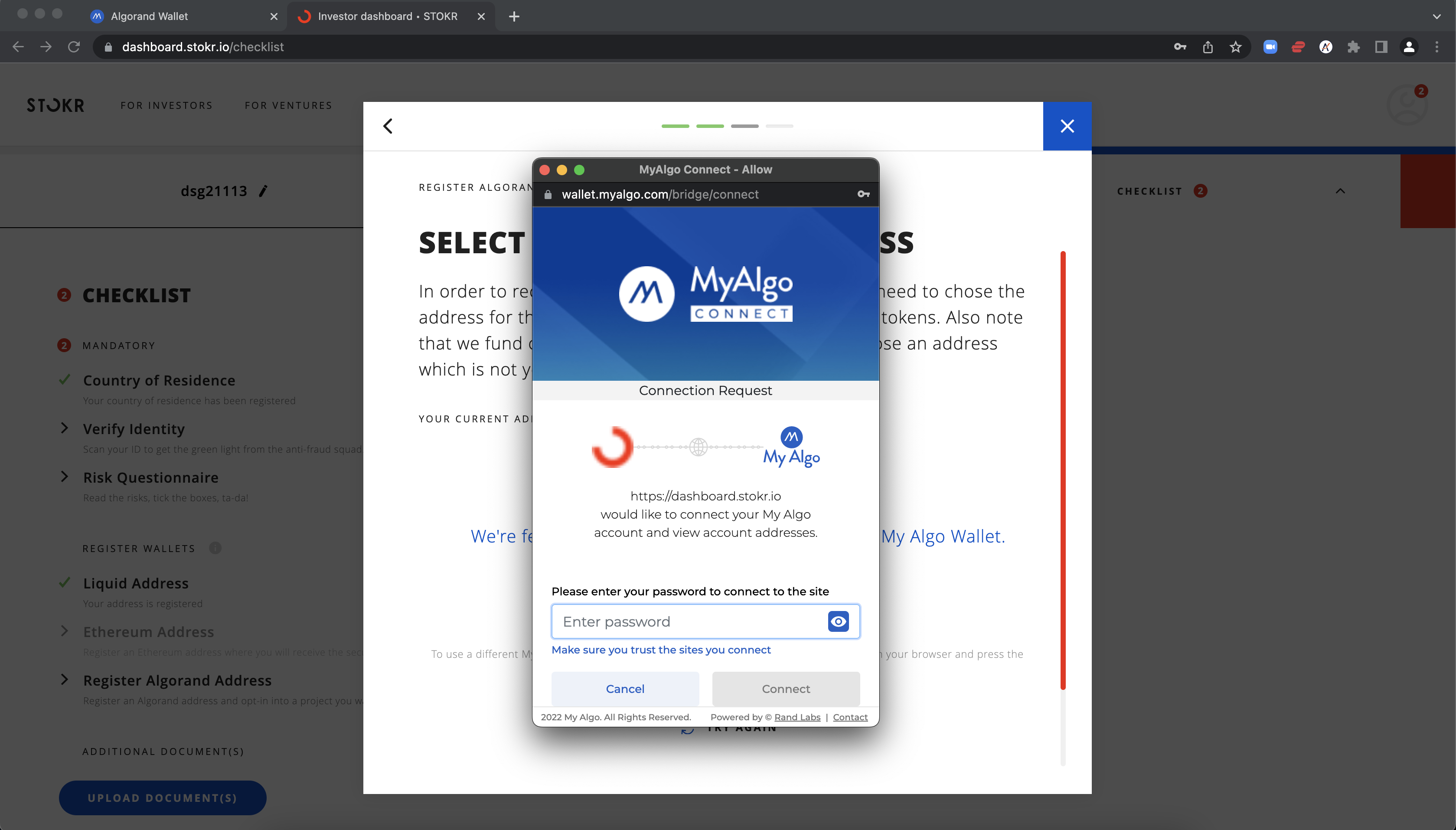The width and height of the screenshot is (1456, 830).
Task: Click browser back arrow
Action: click(x=18, y=47)
